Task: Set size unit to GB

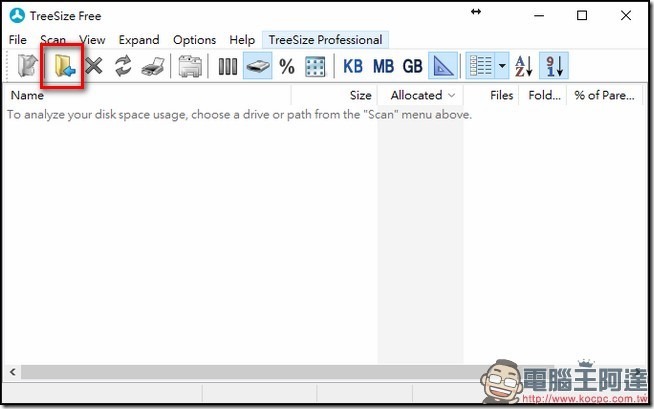Action: point(413,66)
